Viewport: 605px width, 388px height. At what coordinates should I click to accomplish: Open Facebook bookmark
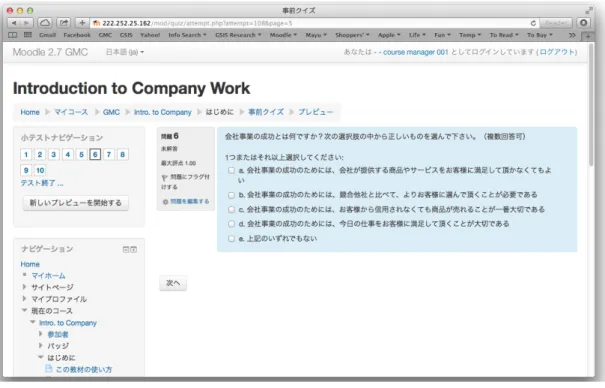pyautogui.click(x=77, y=35)
